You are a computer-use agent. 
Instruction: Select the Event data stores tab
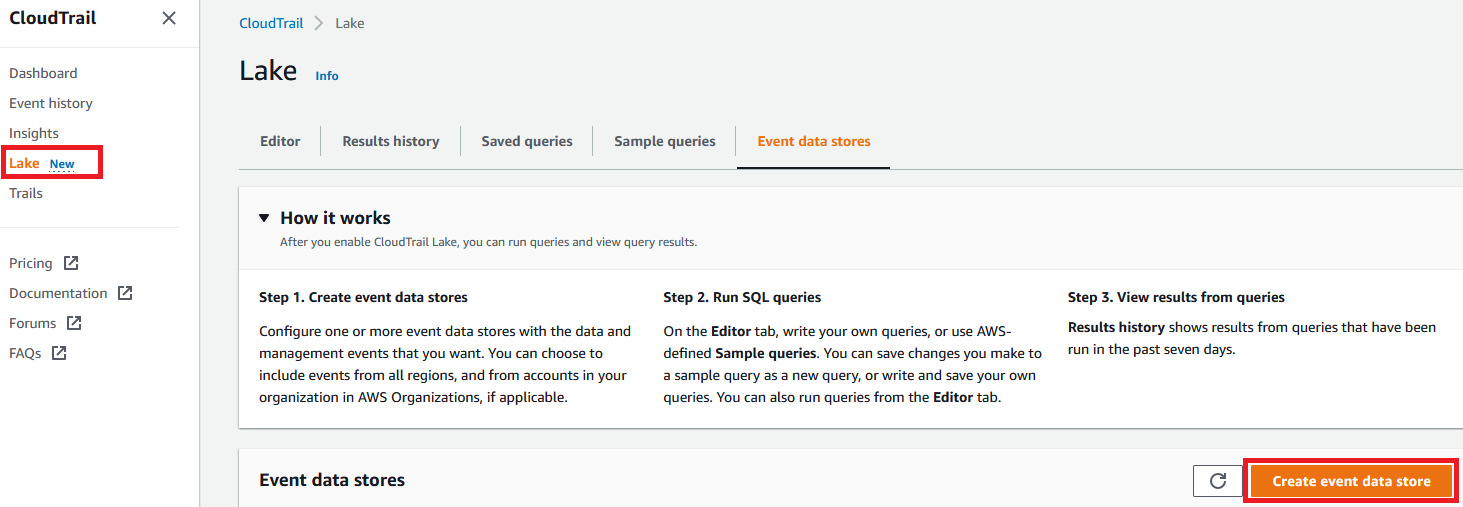pos(814,141)
